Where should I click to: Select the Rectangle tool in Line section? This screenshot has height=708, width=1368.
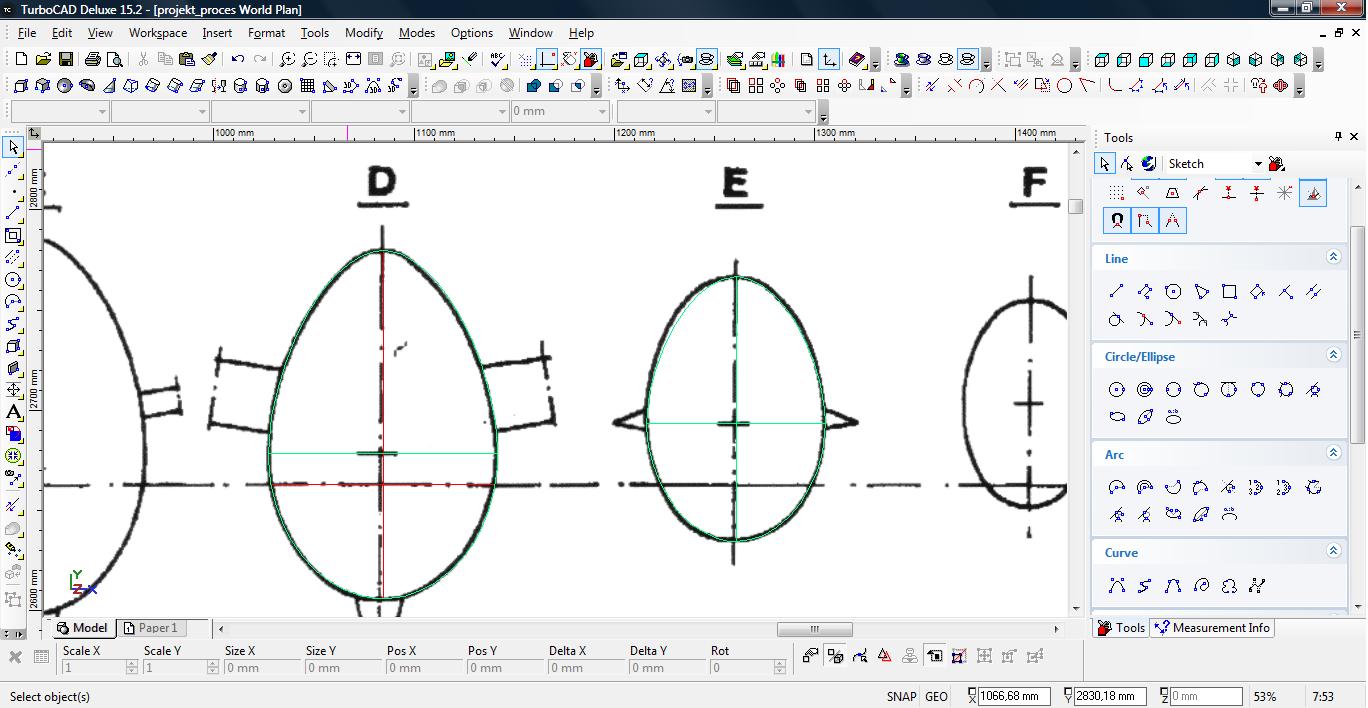click(x=1229, y=292)
